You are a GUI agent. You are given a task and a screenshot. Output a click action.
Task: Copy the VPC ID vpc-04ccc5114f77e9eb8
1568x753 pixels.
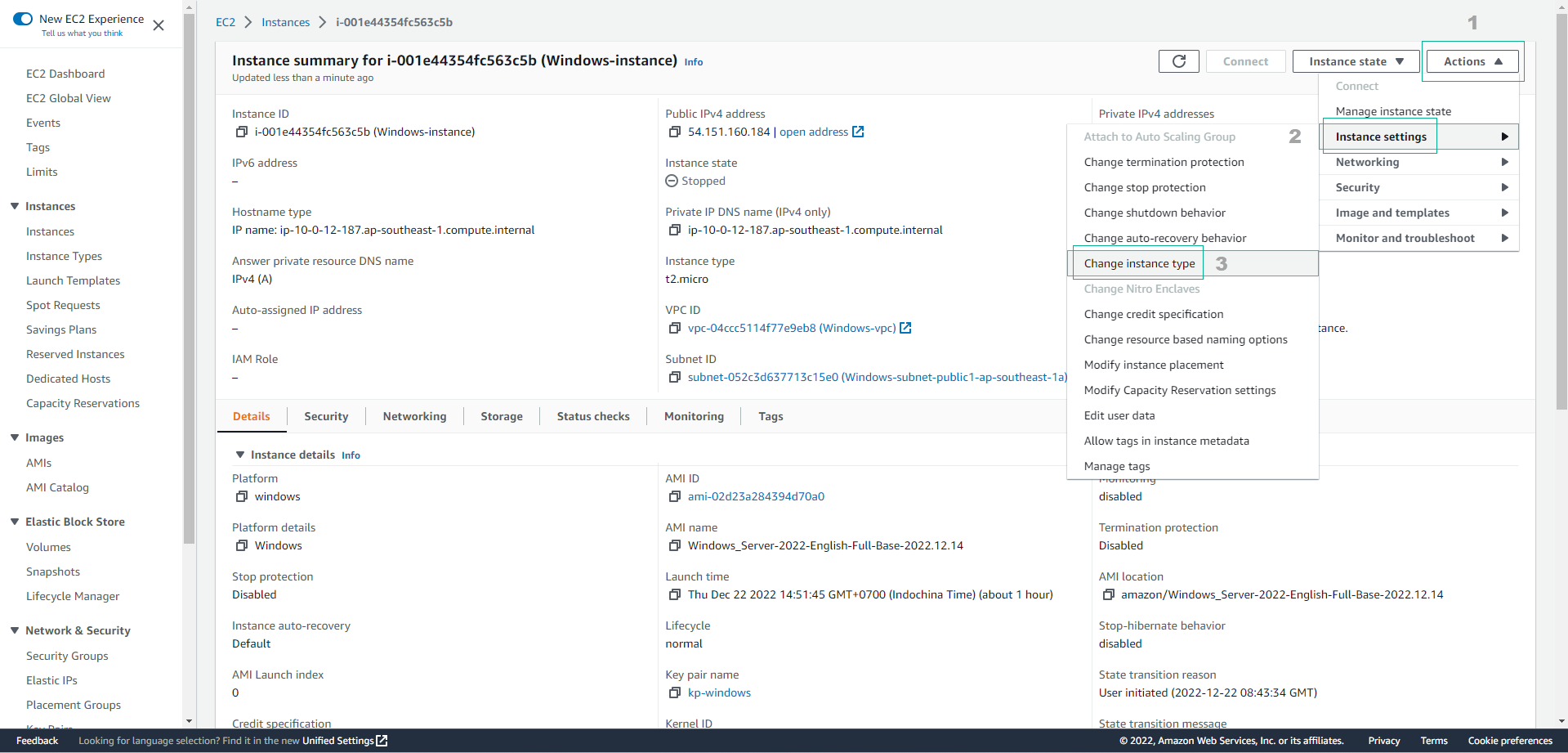coord(674,328)
